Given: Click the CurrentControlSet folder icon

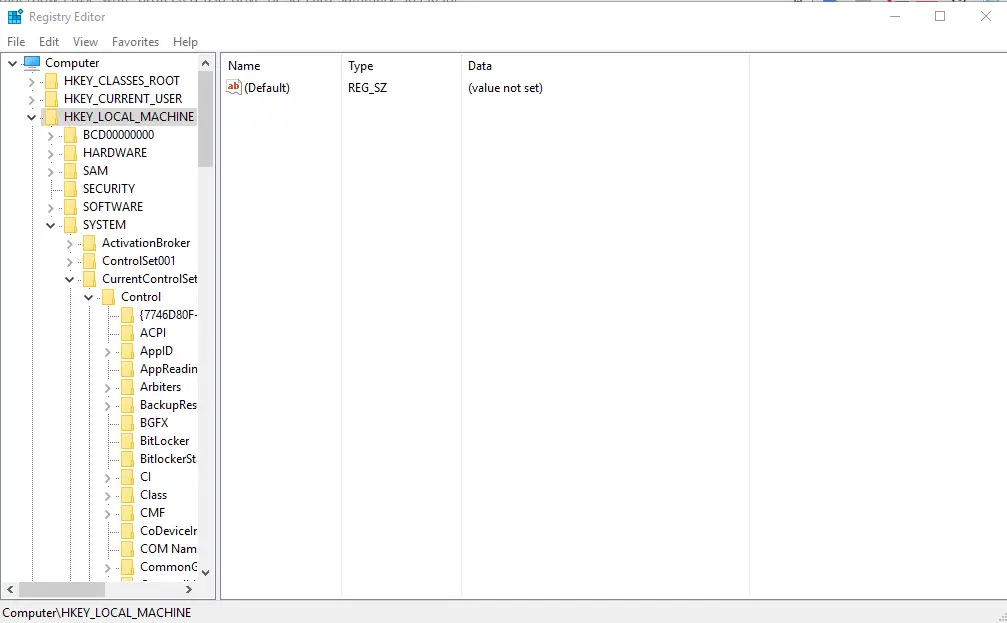Looking at the screenshot, I should tap(90, 279).
